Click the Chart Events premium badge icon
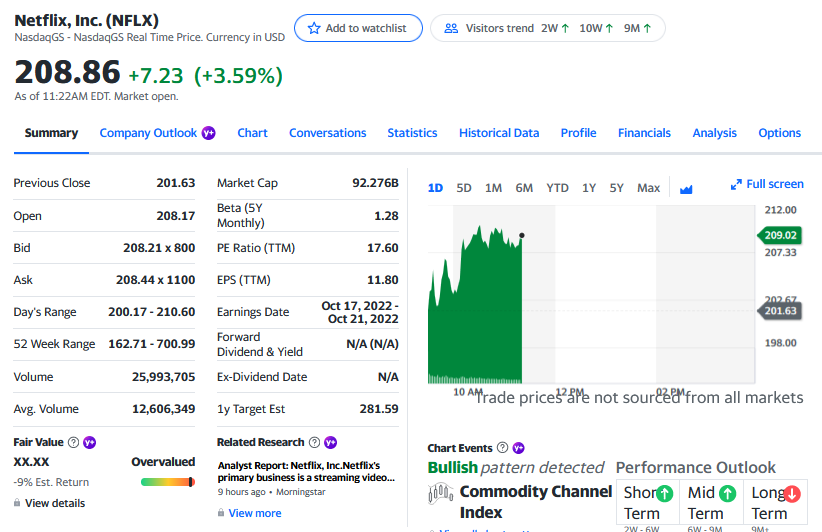Screen dimensions: 822x532 coord(518,448)
